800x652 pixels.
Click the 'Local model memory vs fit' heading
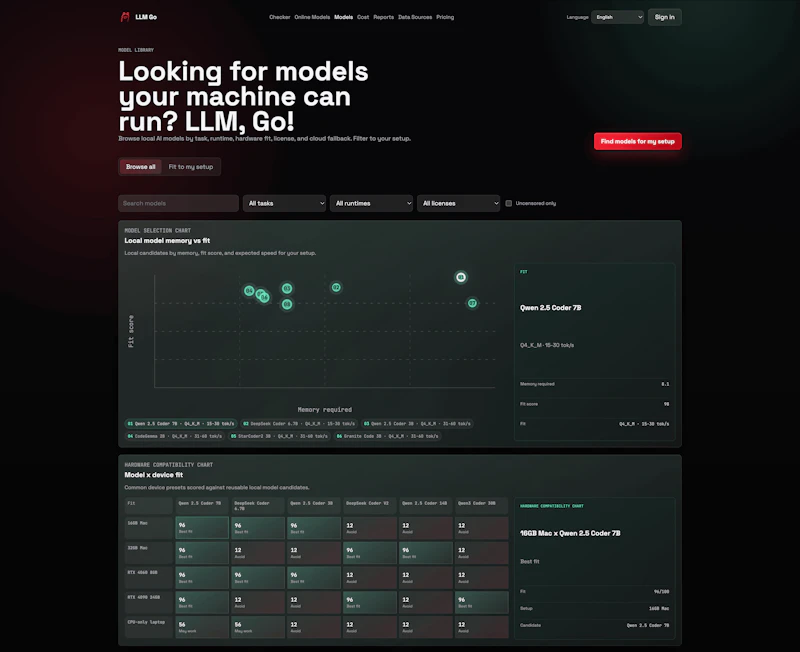pos(167,240)
